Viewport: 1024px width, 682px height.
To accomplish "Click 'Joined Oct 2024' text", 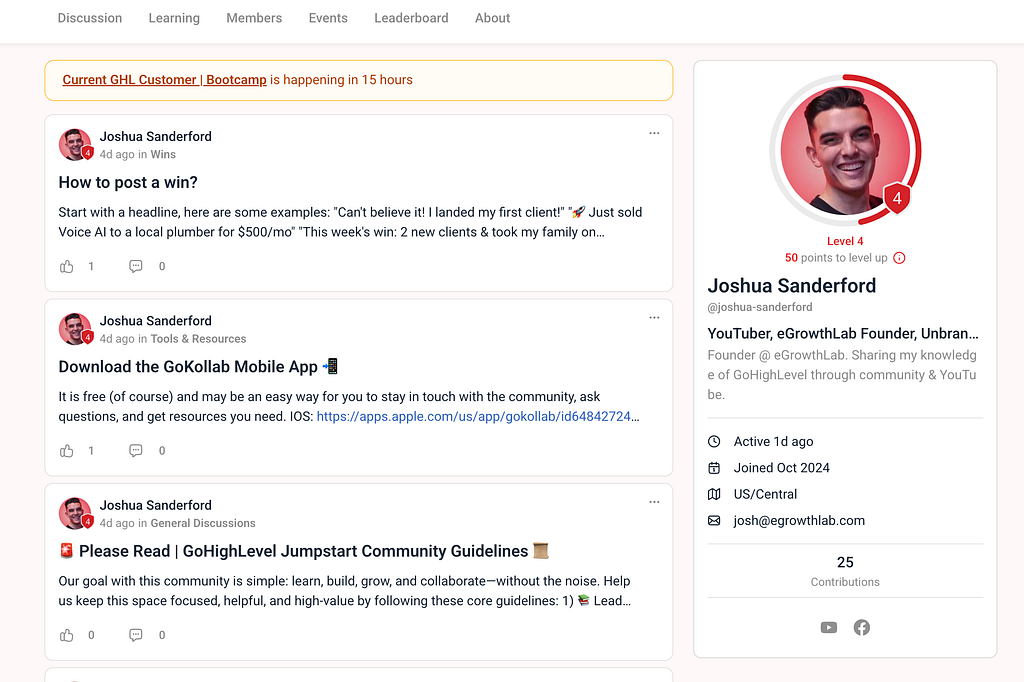I will click(782, 468).
